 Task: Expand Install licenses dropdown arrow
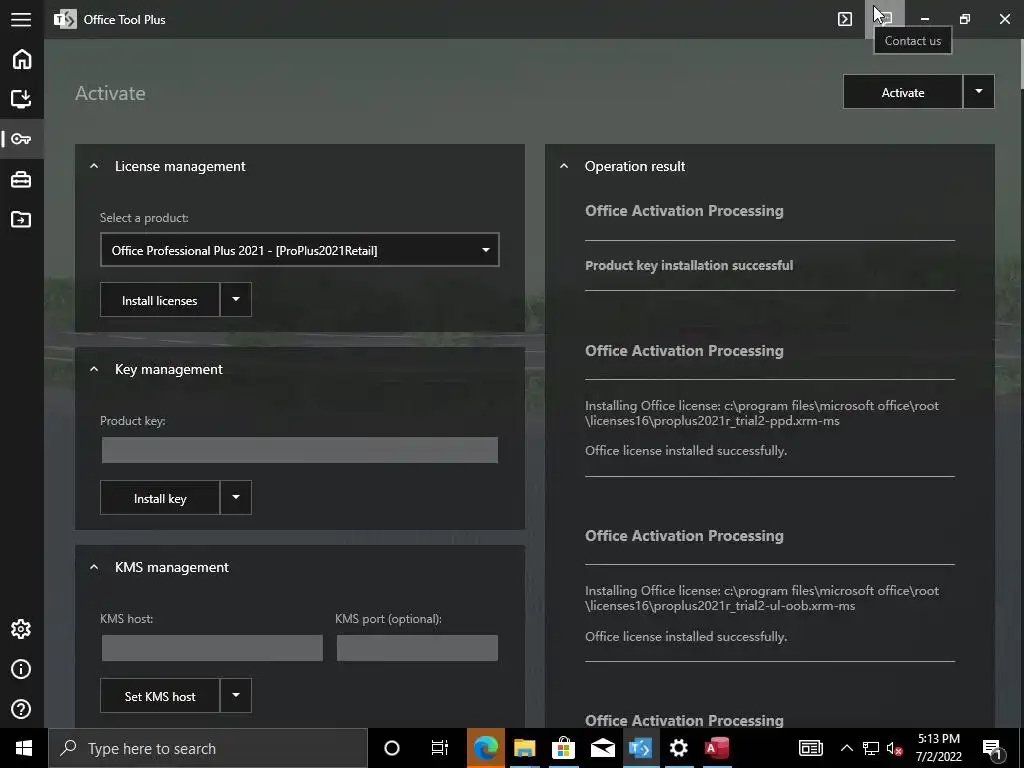pos(236,300)
